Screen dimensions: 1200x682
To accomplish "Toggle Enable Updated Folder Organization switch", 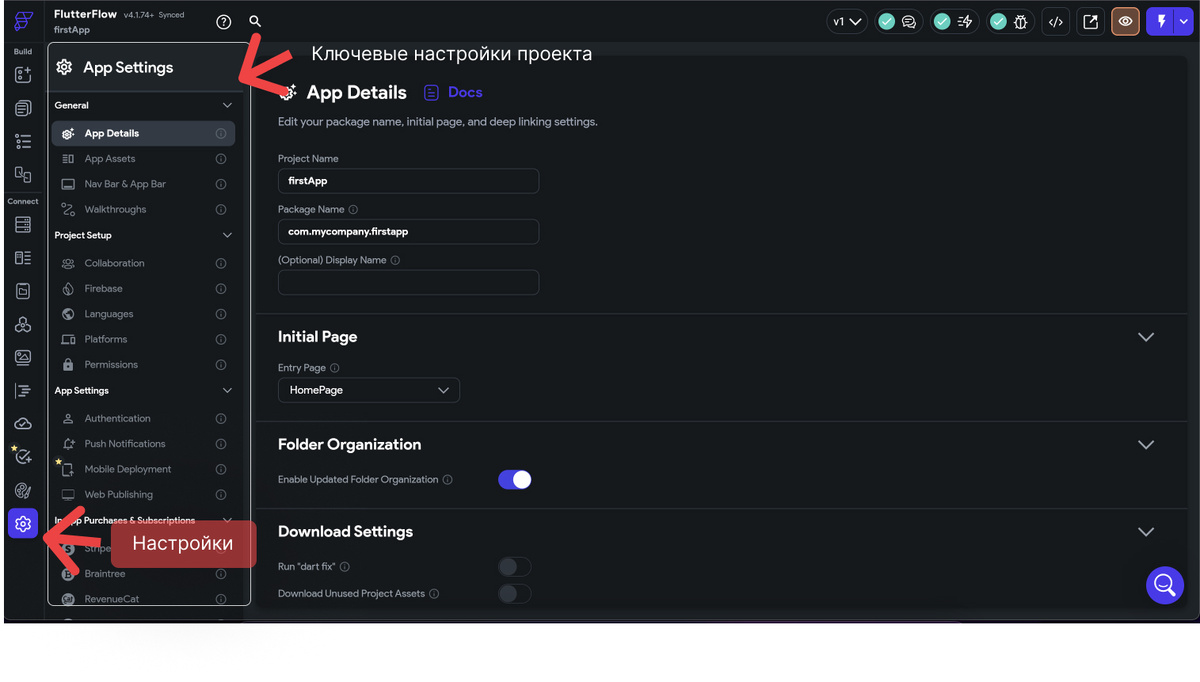I will [514, 480].
